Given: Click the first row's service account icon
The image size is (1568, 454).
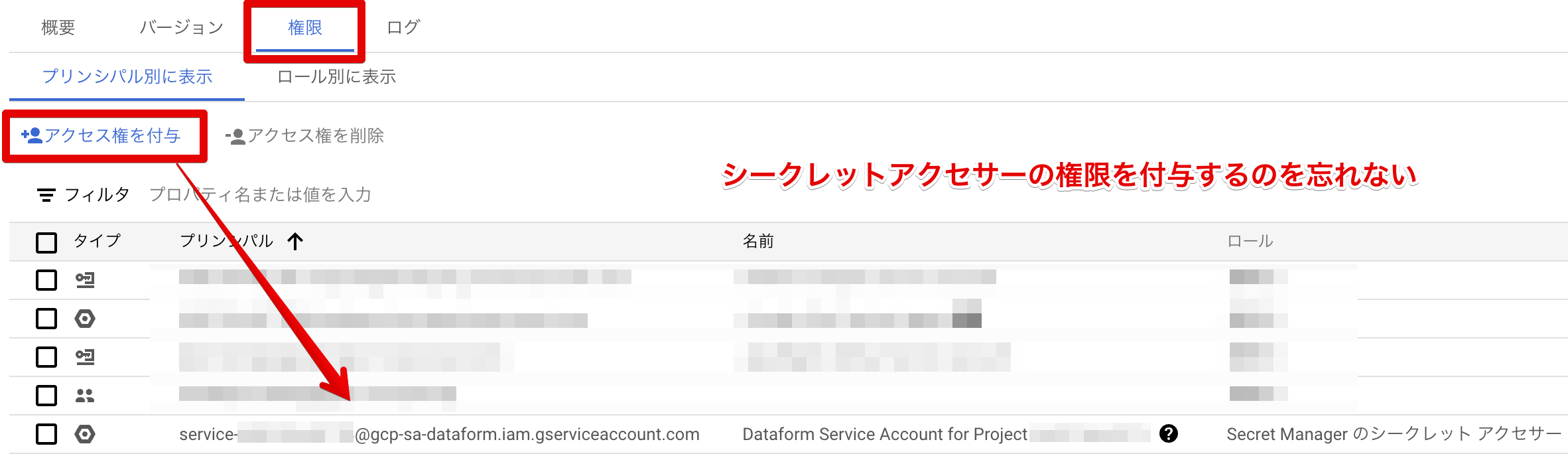Looking at the screenshot, I should point(85,281).
